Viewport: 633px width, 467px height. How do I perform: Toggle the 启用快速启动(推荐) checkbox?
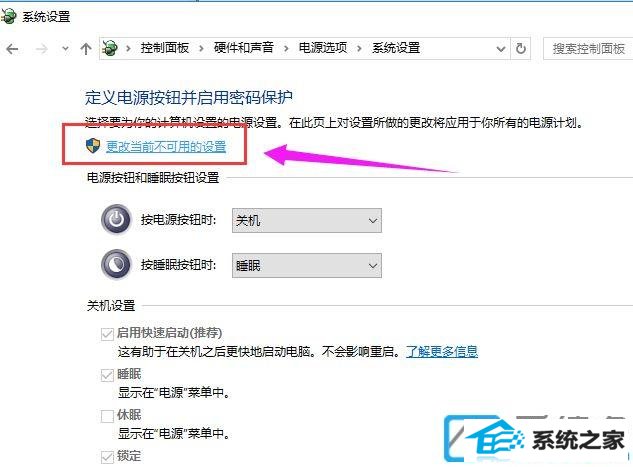coord(107,334)
